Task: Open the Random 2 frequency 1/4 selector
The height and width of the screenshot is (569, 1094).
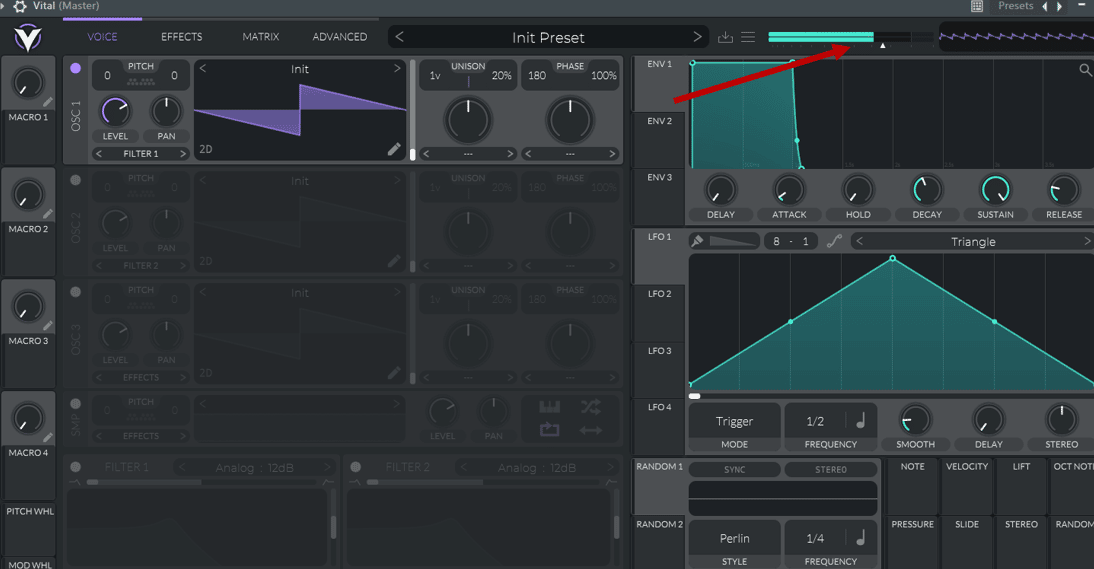Action: [x=815, y=538]
